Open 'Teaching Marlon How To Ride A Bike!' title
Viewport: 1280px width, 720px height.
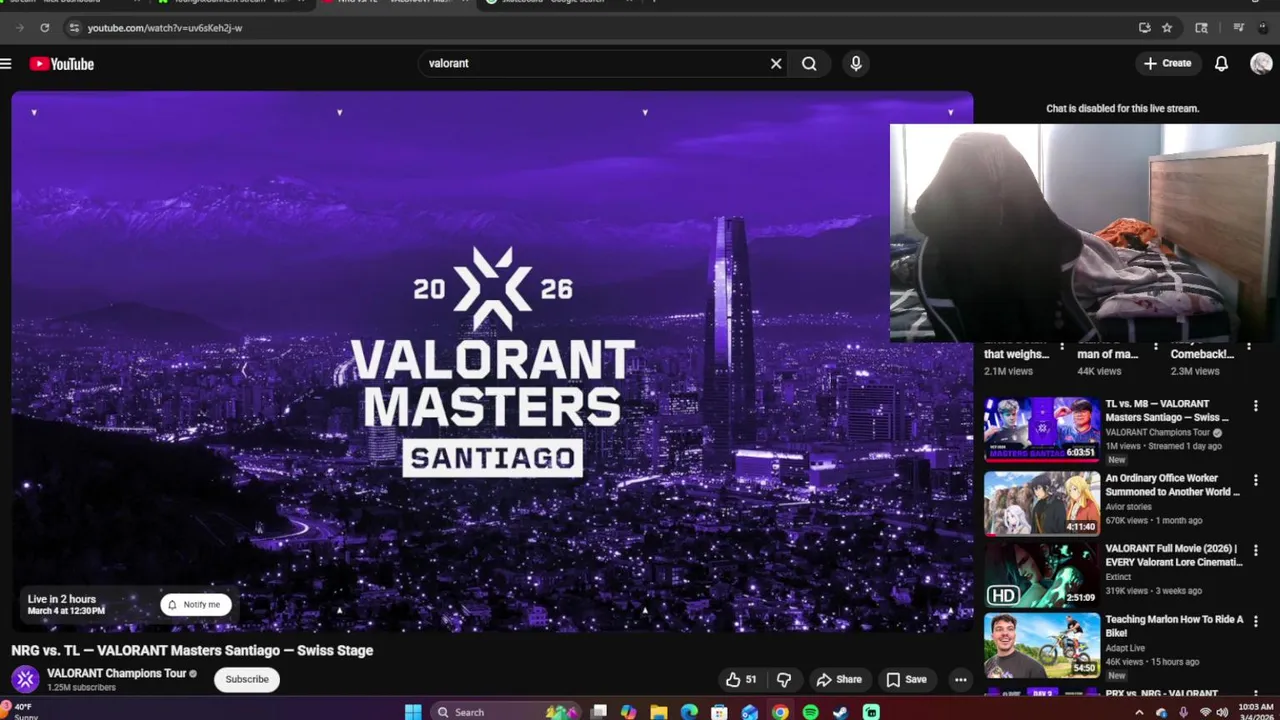tap(1174, 626)
